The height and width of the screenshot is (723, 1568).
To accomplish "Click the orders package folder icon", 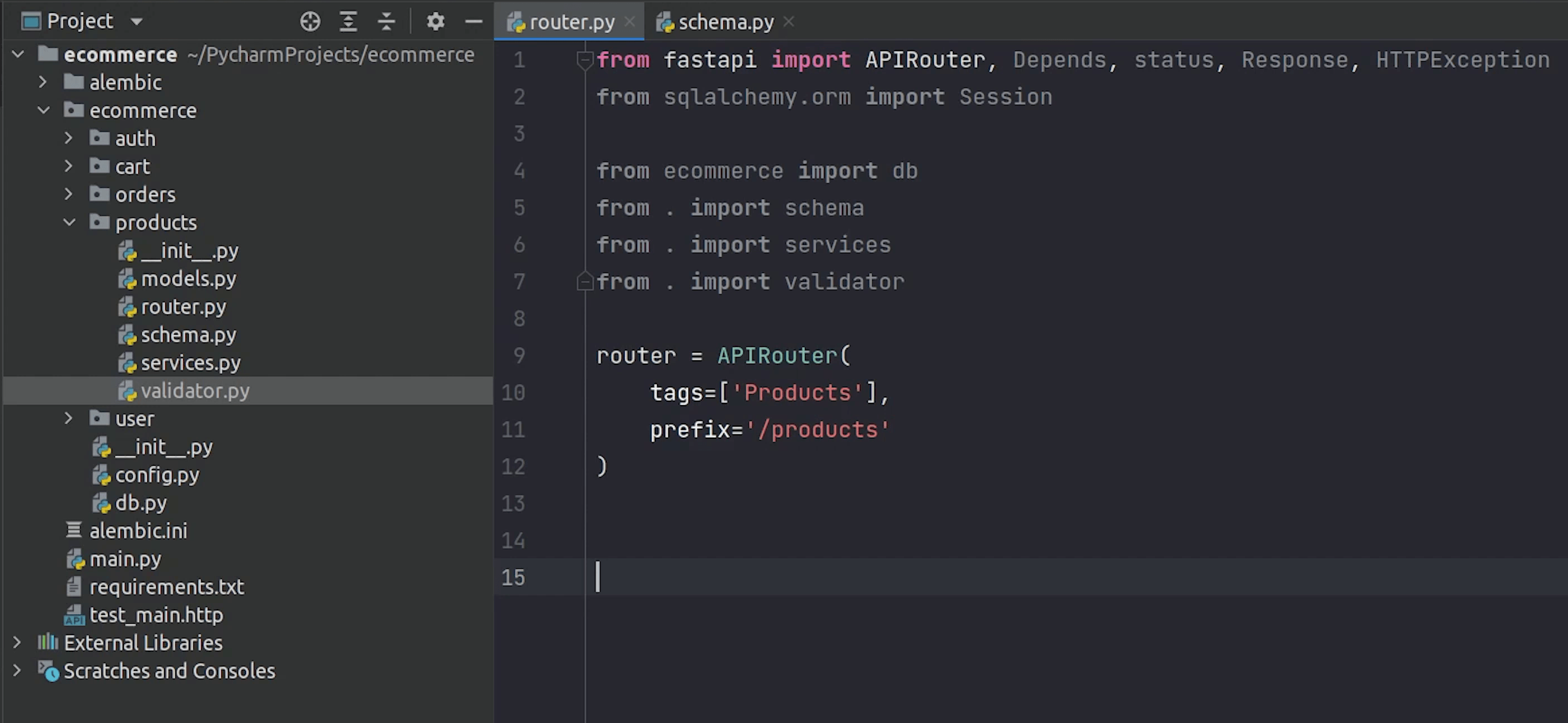I will (x=99, y=193).
